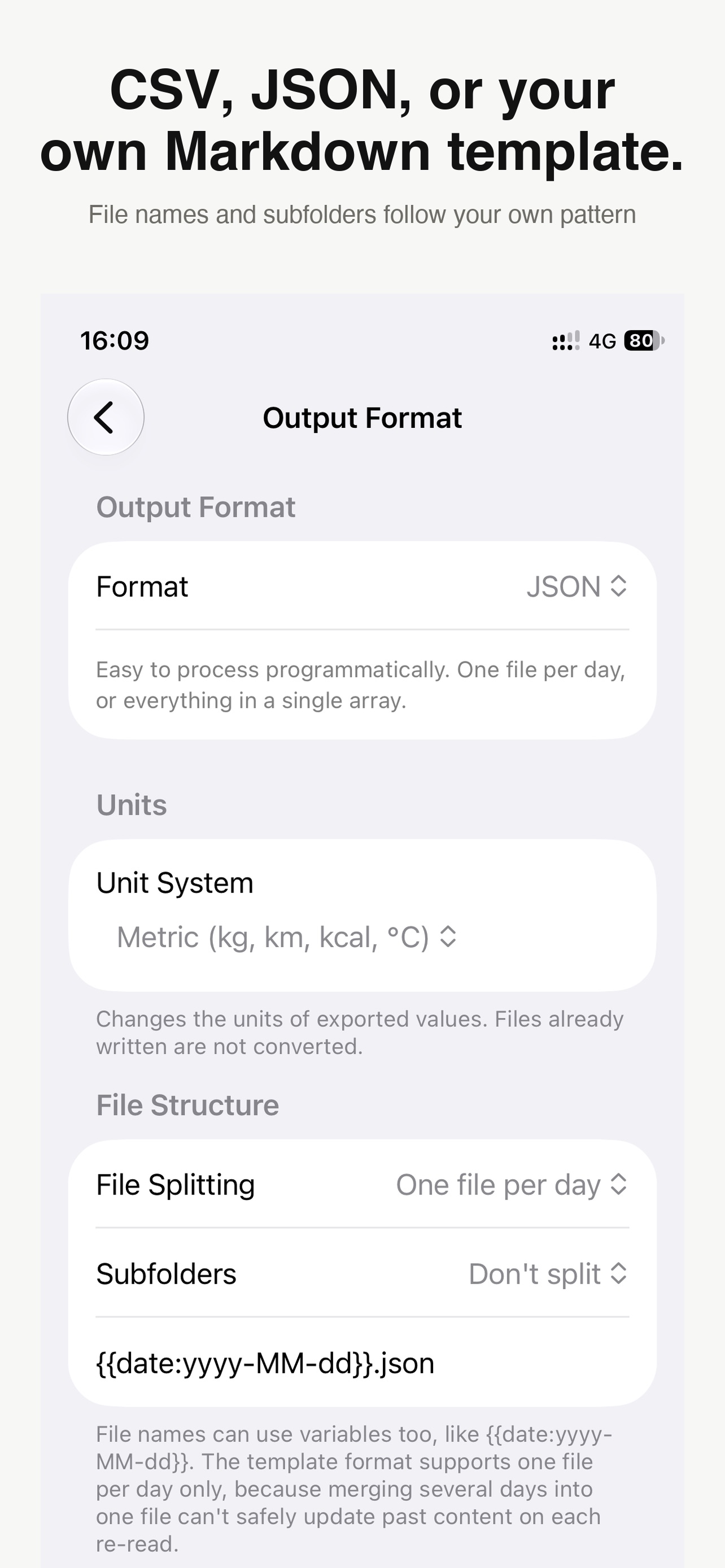Tap the Unit System label
Viewport: 725px width, 1568px height.
pyautogui.click(x=174, y=883)
